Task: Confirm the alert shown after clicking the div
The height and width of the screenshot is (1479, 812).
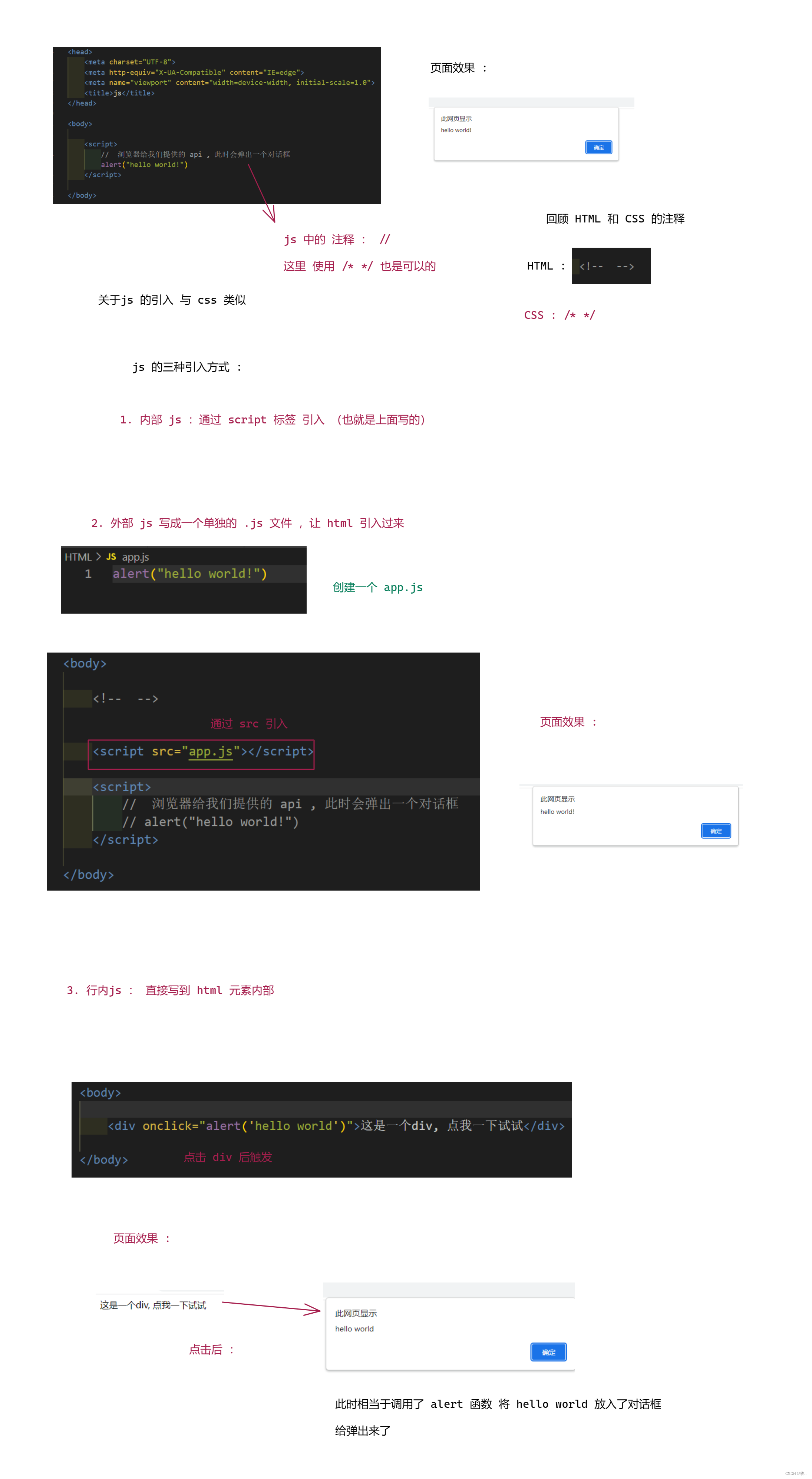Action: [548, 1352]
